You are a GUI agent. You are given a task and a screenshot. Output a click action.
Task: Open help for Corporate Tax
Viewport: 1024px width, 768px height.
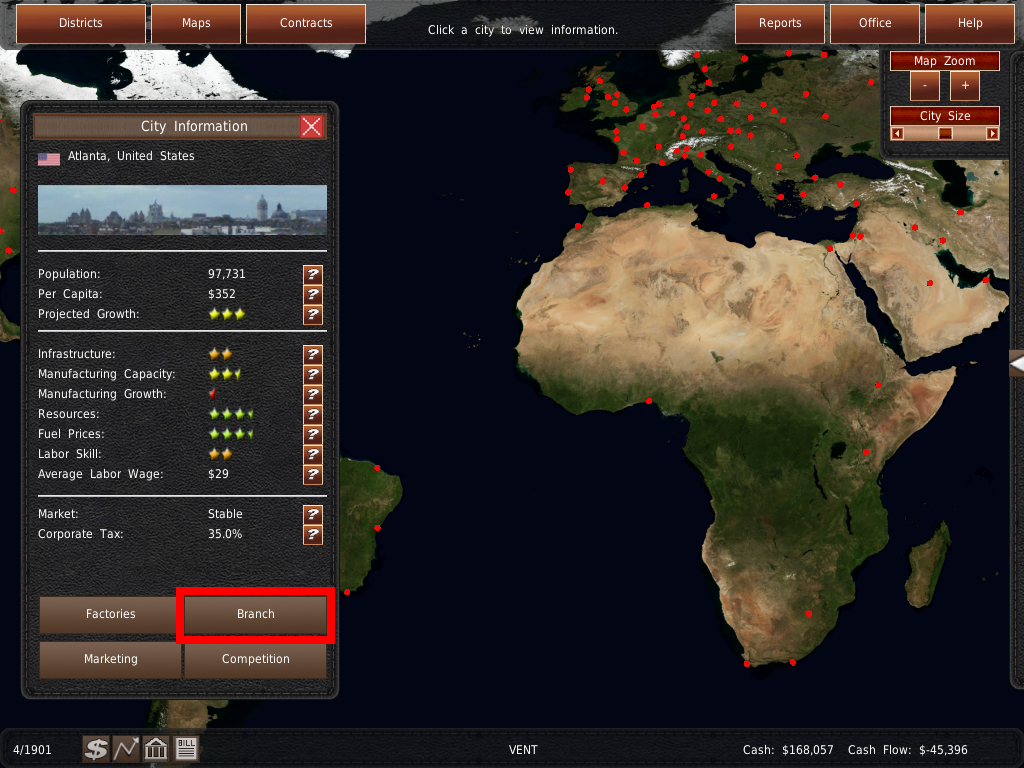pyautogui.click(x=313, y=534)
